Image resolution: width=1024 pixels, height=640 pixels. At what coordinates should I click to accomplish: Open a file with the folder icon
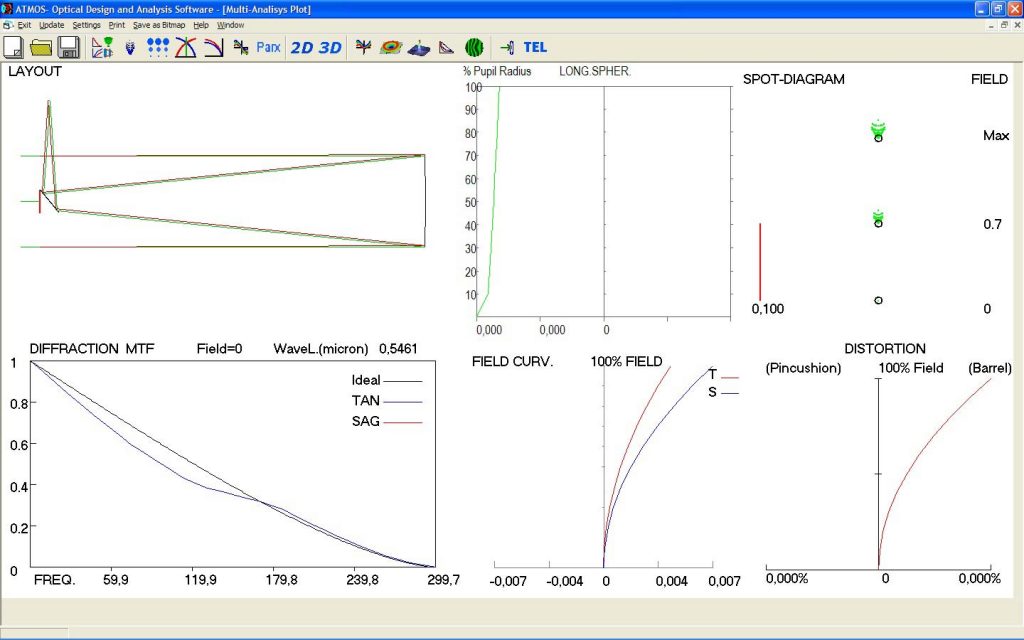(x=41, y=47)
